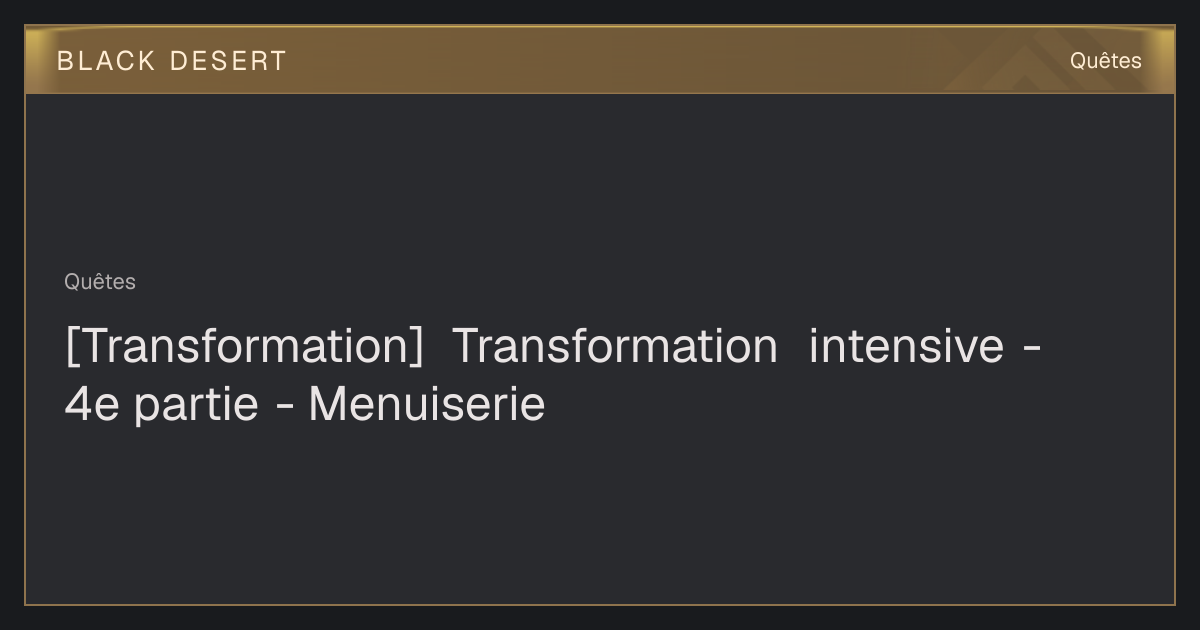This screenshot has width=1200, height=630.
Task: Click the empty dark card area below the title
Action: [x=600, y=515]
